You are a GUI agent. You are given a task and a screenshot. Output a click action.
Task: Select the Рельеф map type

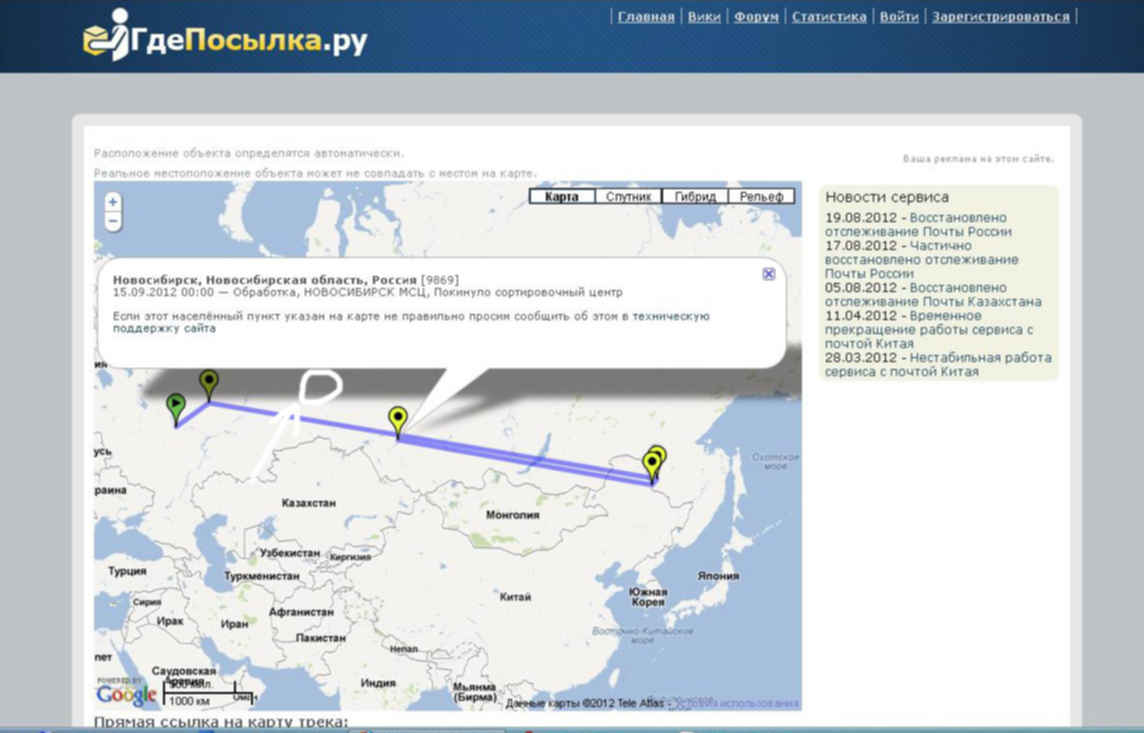(x=761, y=196)
